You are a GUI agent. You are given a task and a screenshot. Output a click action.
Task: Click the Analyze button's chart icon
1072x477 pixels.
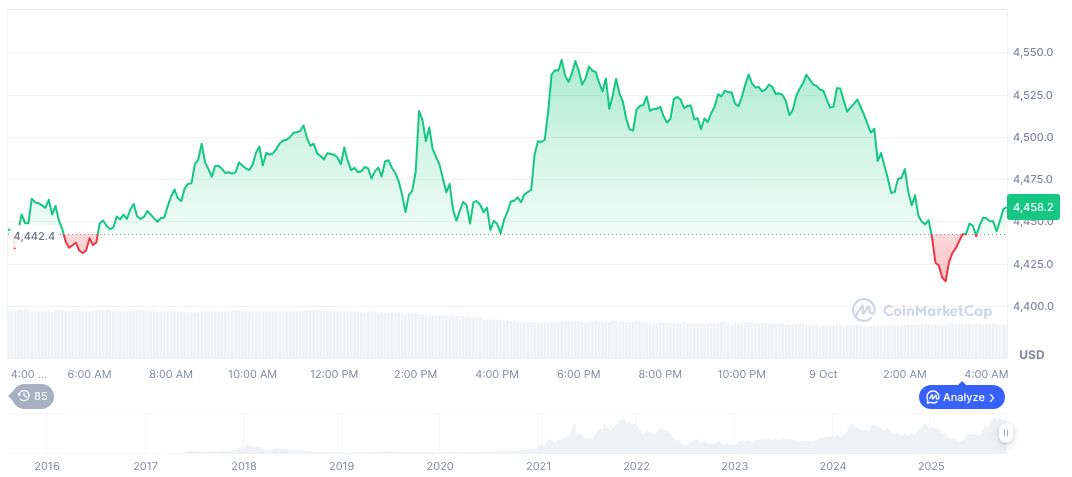click(932, 397)
